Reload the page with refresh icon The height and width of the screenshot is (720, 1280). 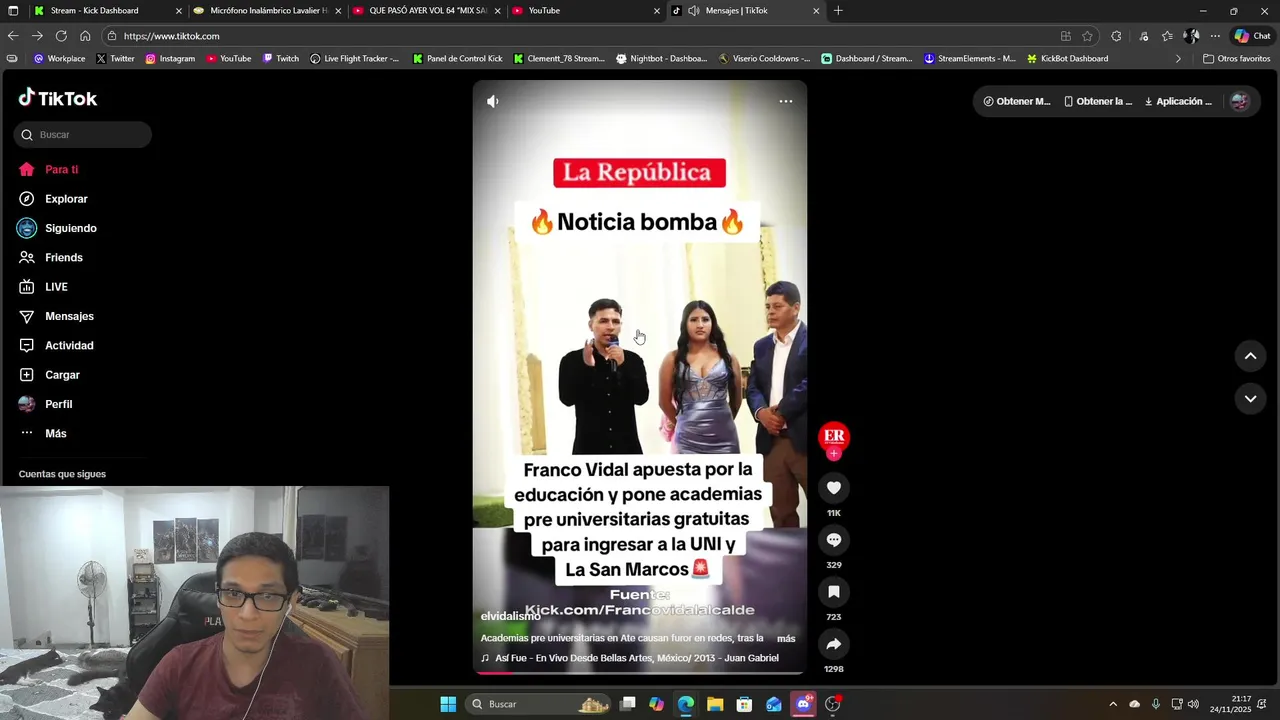click(x=61, y=36)
